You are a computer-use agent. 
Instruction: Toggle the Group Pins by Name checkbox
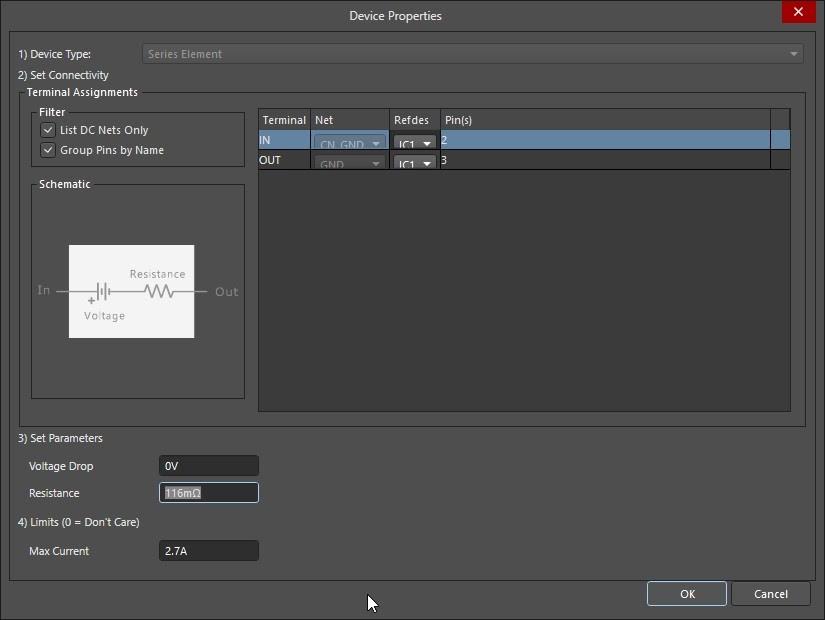(48, 150)
